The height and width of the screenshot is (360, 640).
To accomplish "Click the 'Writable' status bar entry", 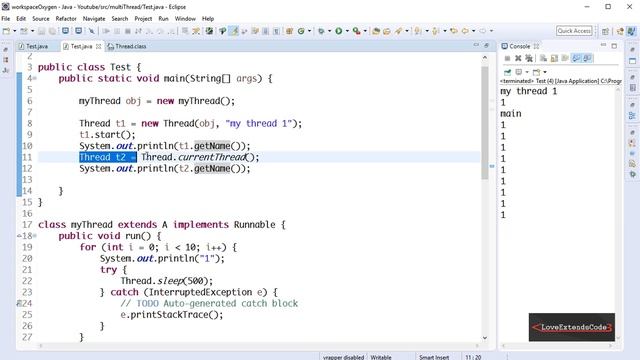I will click(381, 357).
